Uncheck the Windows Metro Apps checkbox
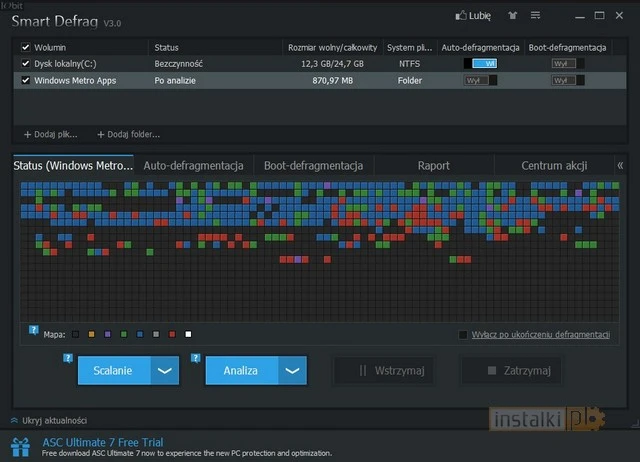The height and width of the screenshot is (462, 640). pos(26,80)
